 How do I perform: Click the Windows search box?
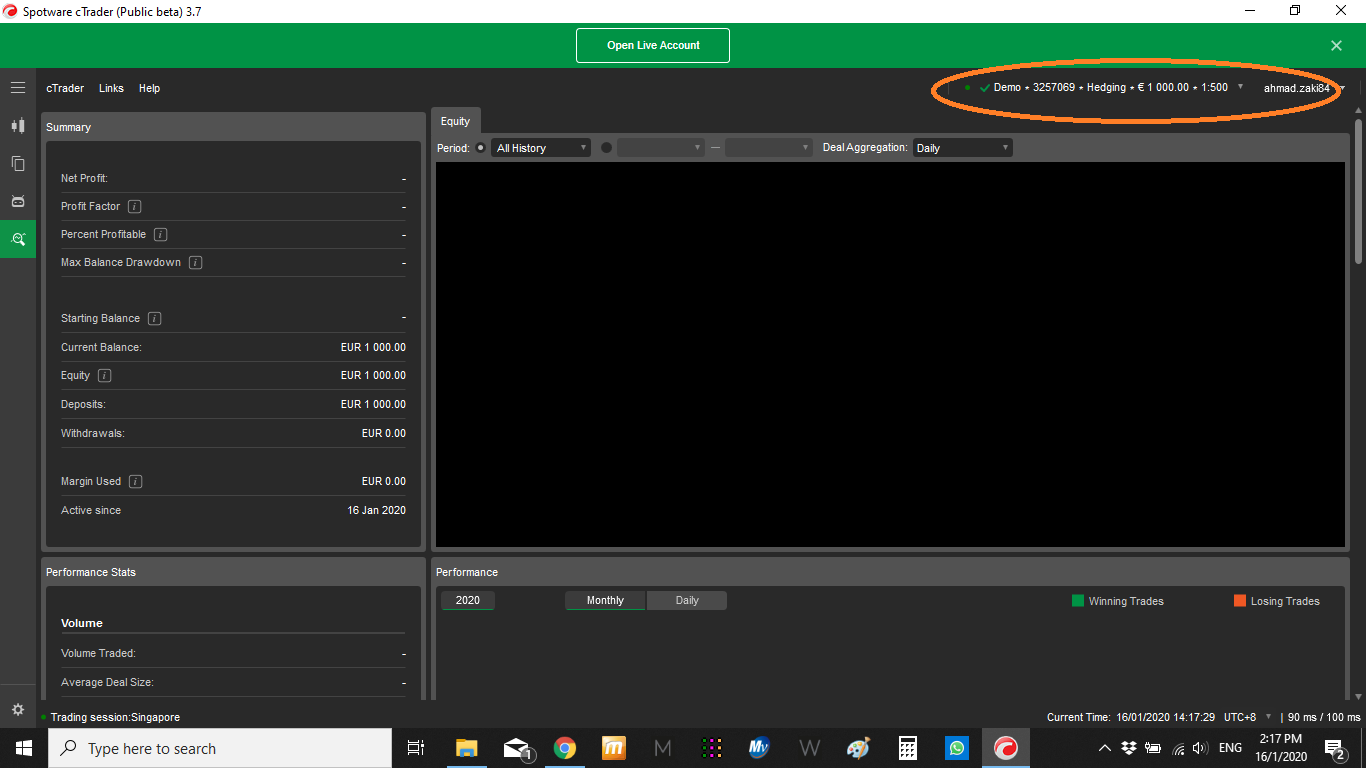click(x=220, y=748)
